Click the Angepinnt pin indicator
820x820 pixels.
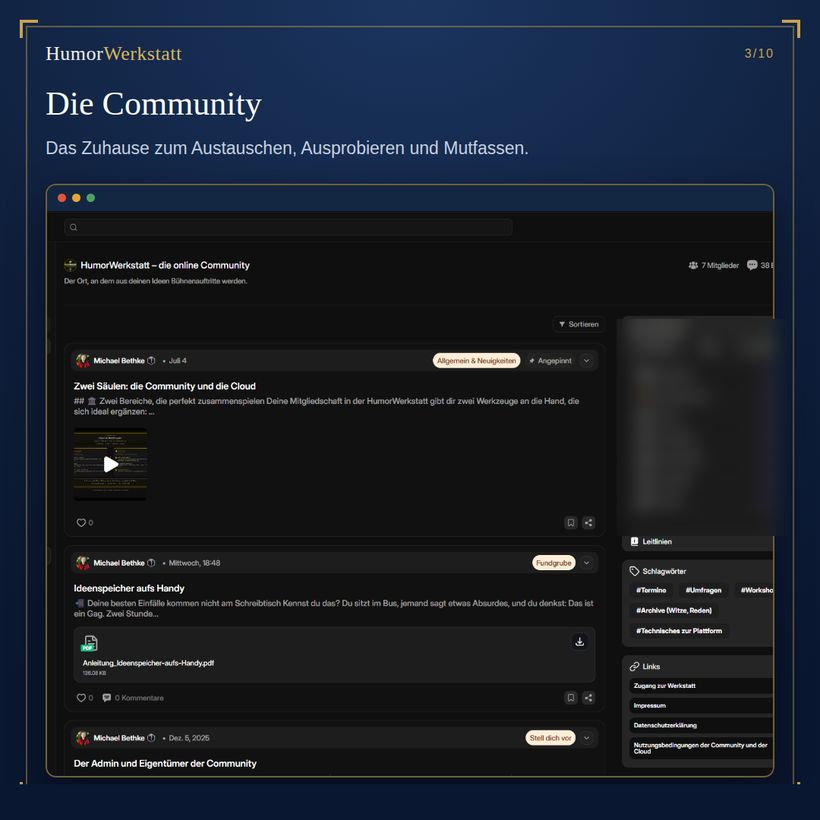click(550, 361)
